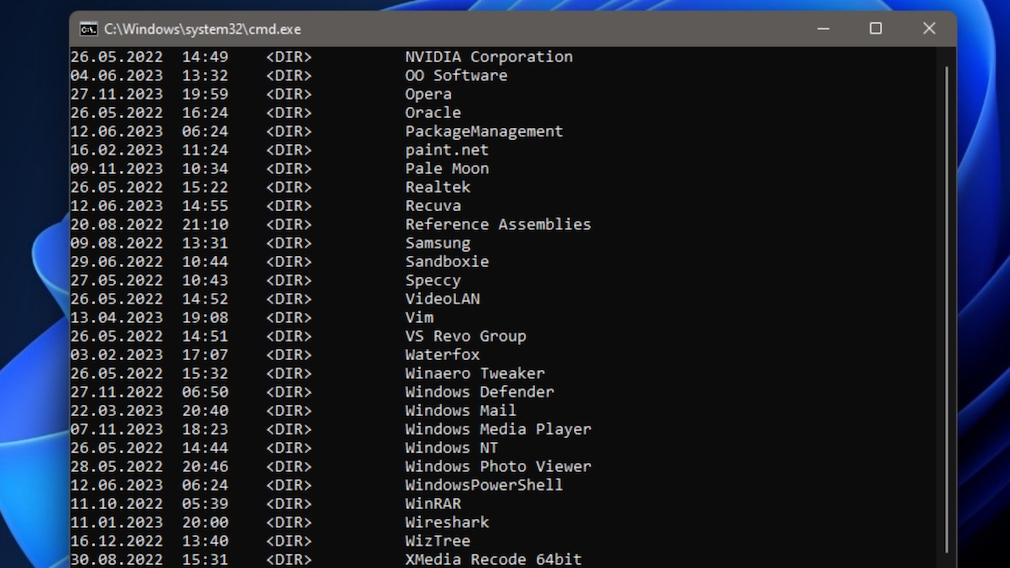Viewport: 1010px width, 568px height.
Task: Click the Winaero Tweaker directory name
Action: coord(474,373)
